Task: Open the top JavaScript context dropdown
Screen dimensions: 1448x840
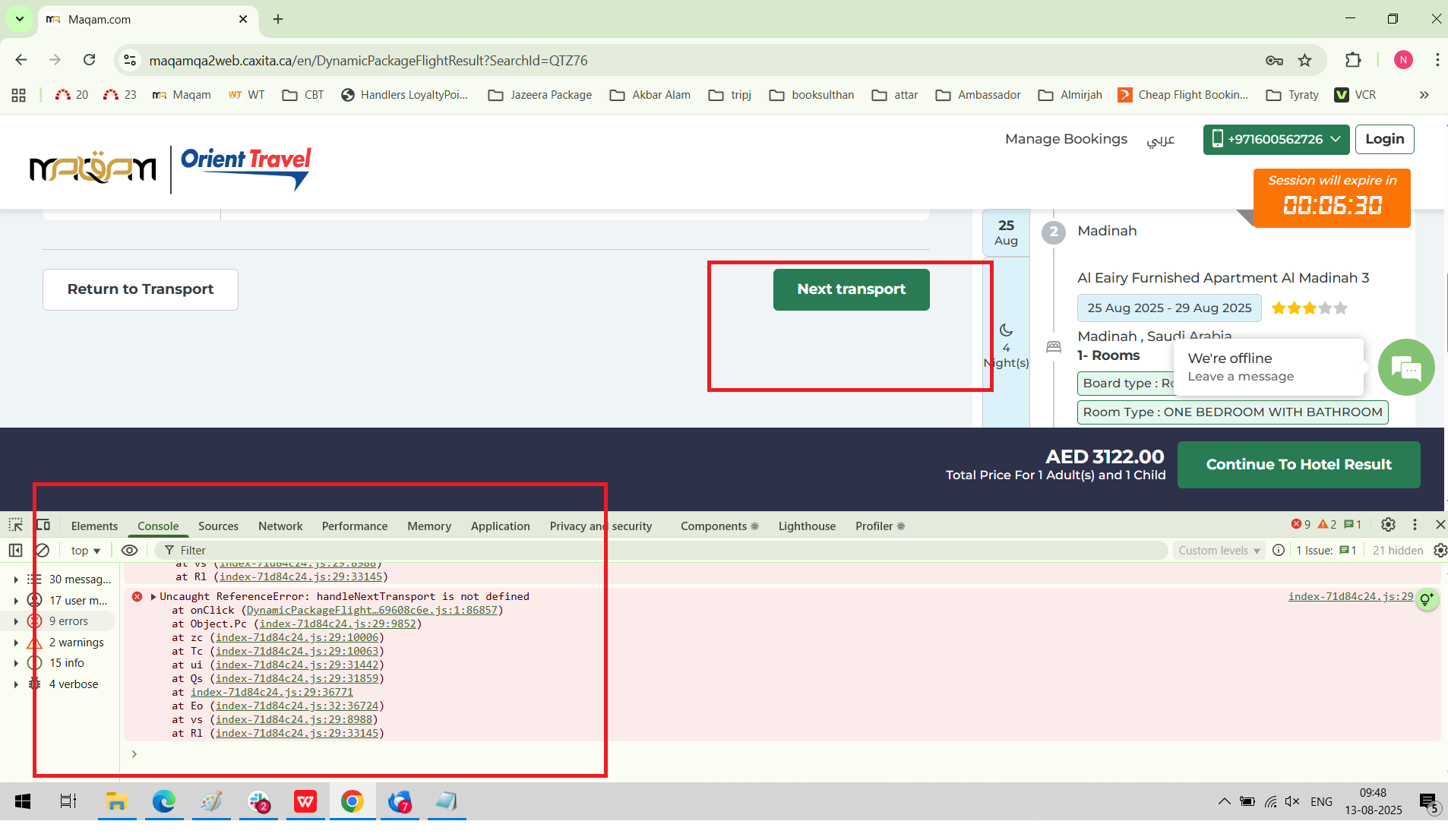Action: (x=85, y=550)
